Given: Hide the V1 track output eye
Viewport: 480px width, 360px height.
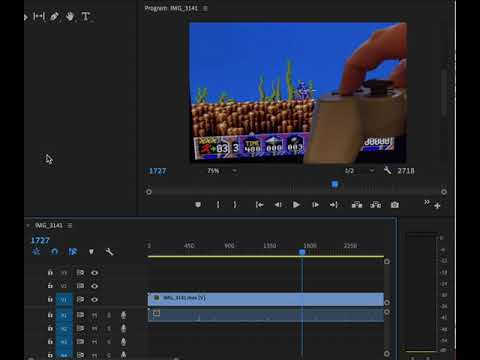Looking at the screenshot, I should 95,299.
